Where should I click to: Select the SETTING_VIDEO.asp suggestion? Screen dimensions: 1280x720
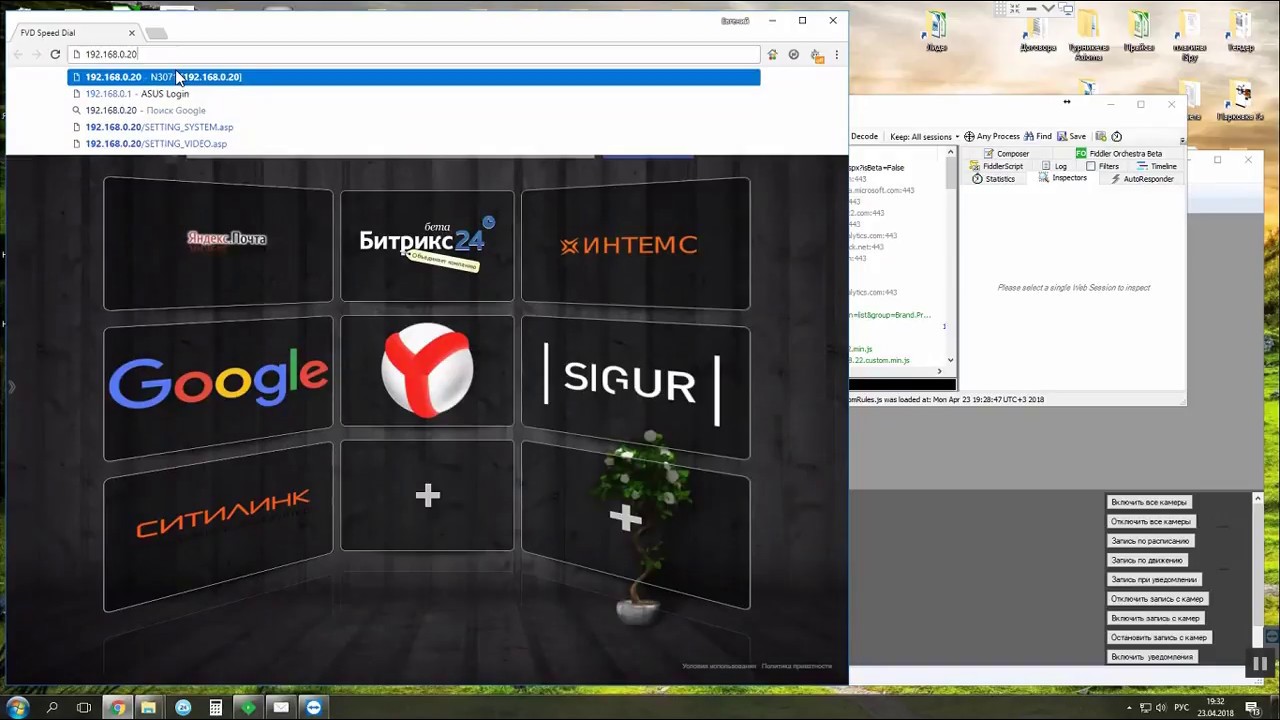[414, 144]
